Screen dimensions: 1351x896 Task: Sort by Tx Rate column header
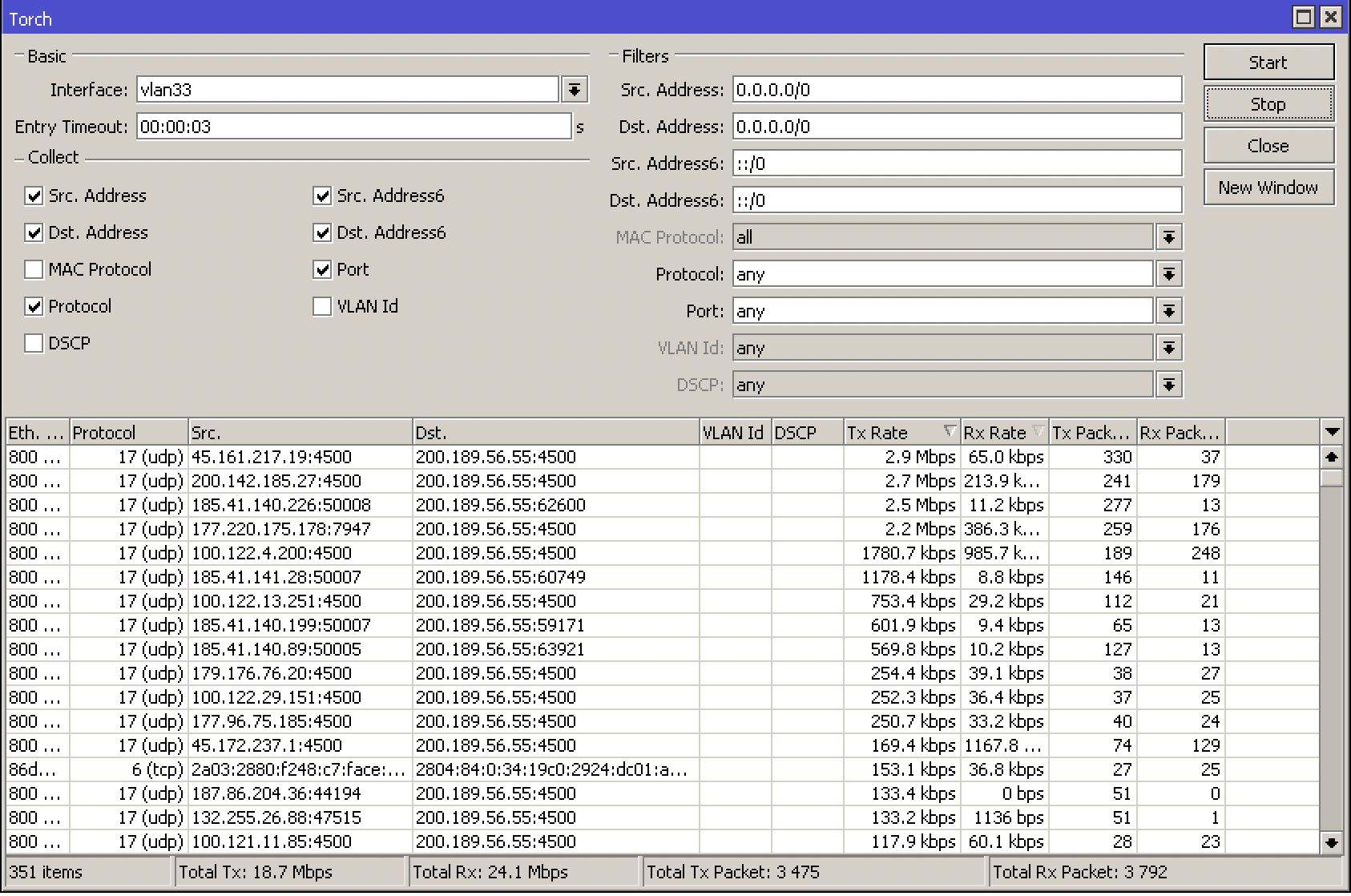point(901,433)
